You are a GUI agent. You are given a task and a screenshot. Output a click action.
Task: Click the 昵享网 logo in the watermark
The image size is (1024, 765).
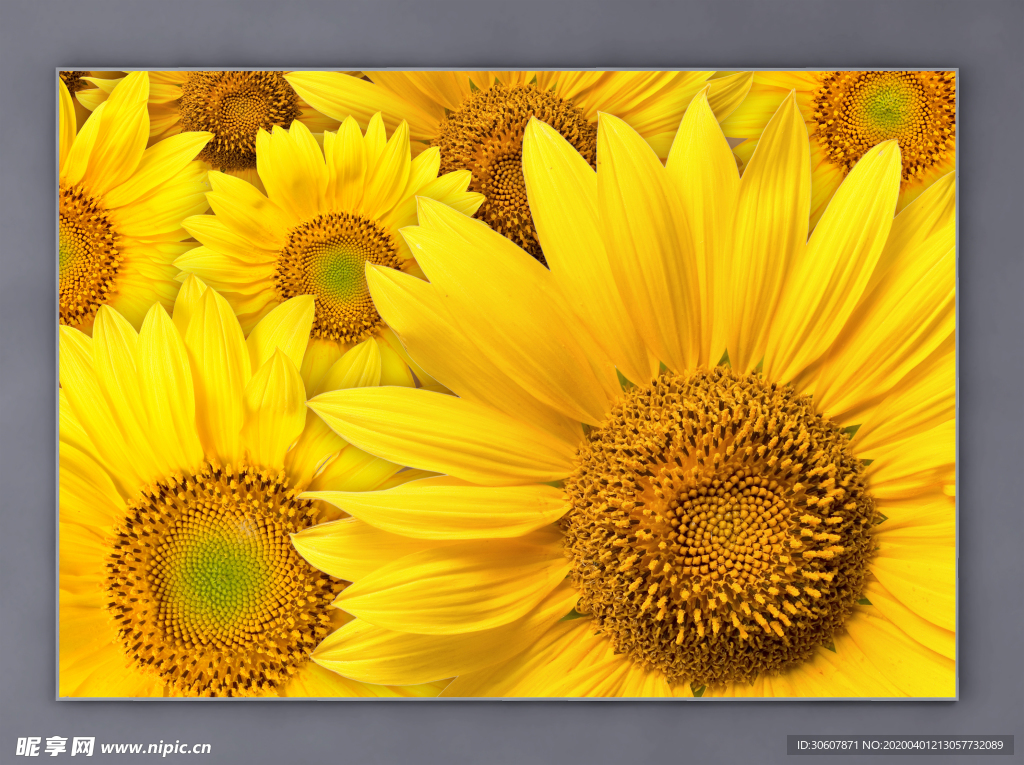tap(55, 747)
